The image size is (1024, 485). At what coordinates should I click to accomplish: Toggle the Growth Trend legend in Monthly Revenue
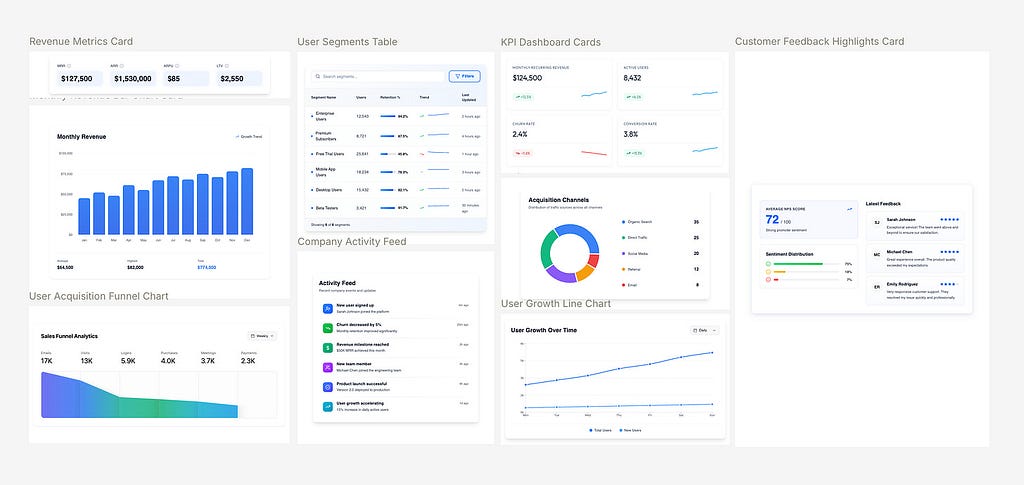point(249,136)
